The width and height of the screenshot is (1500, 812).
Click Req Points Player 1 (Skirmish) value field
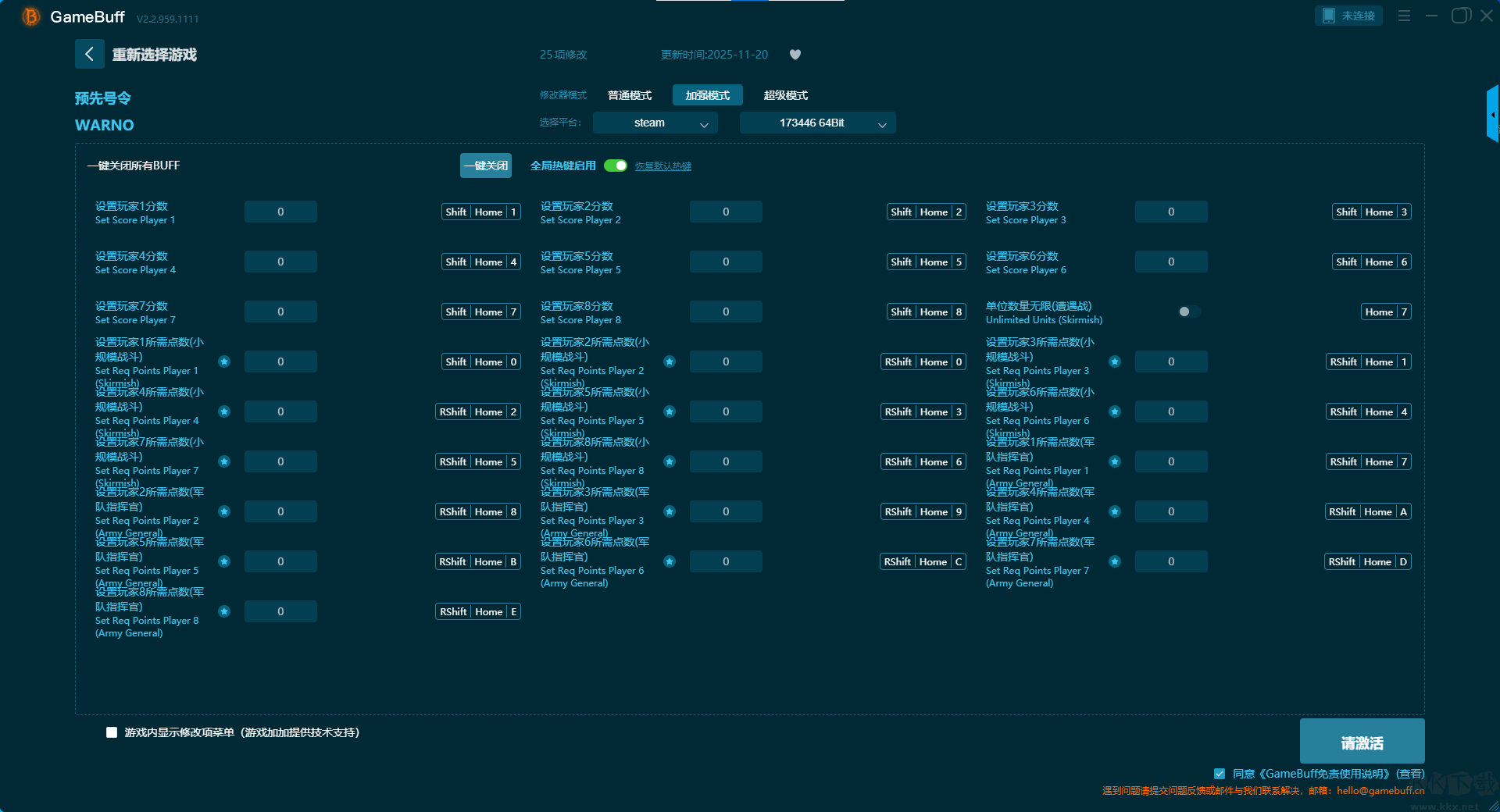[280, 361]
